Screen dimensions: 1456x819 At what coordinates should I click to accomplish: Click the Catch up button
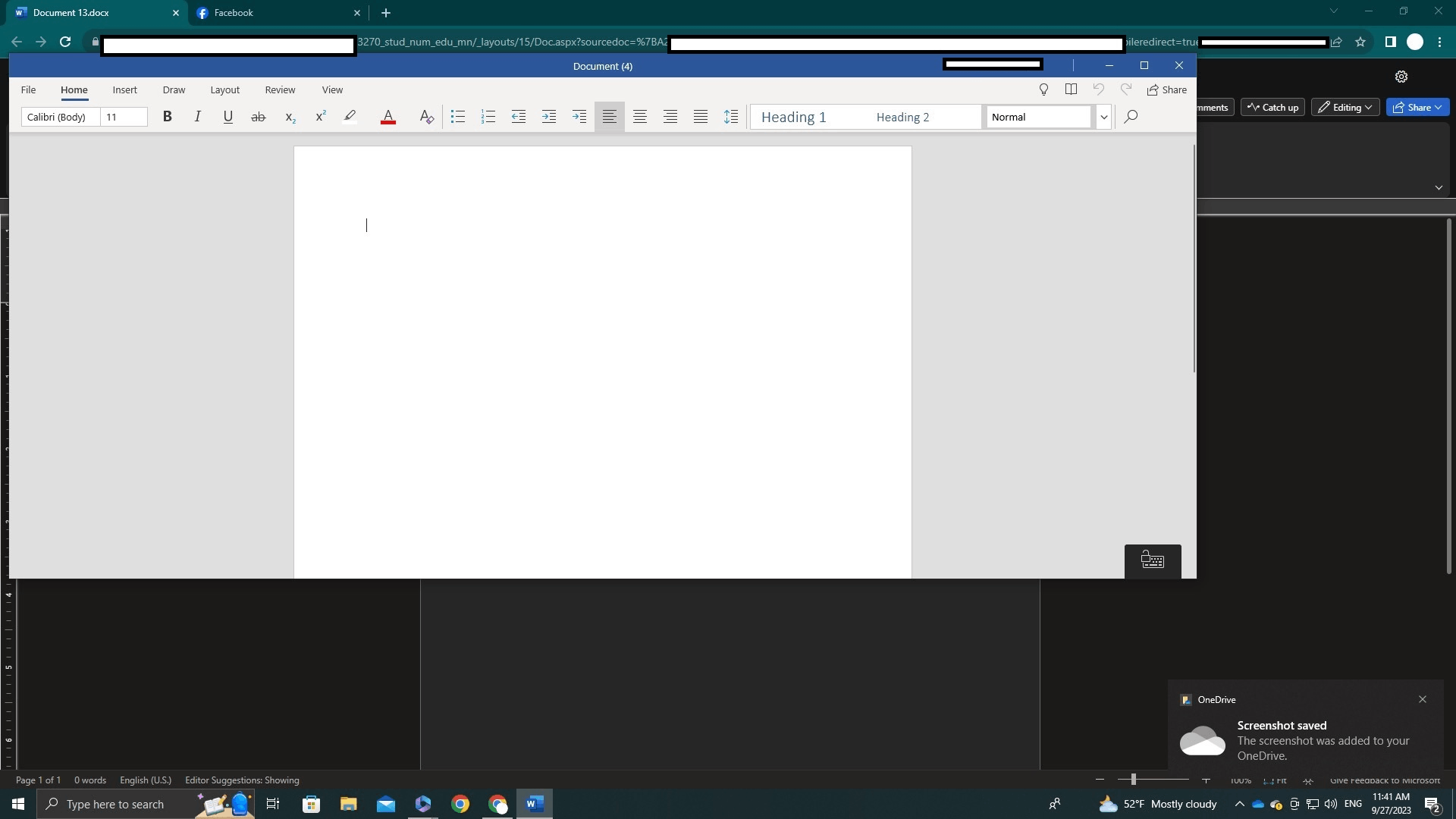[1272, 108]
